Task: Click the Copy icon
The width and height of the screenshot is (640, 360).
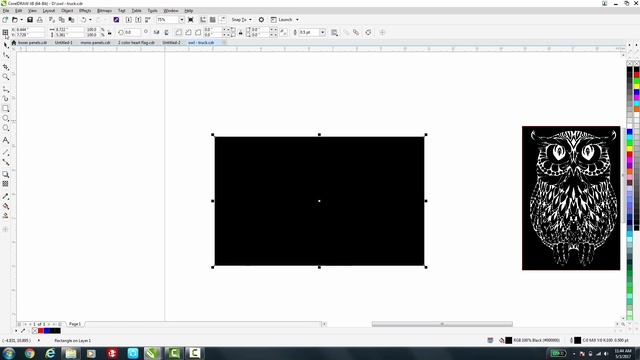Action: pyautogui.click(x=62, y=20)
